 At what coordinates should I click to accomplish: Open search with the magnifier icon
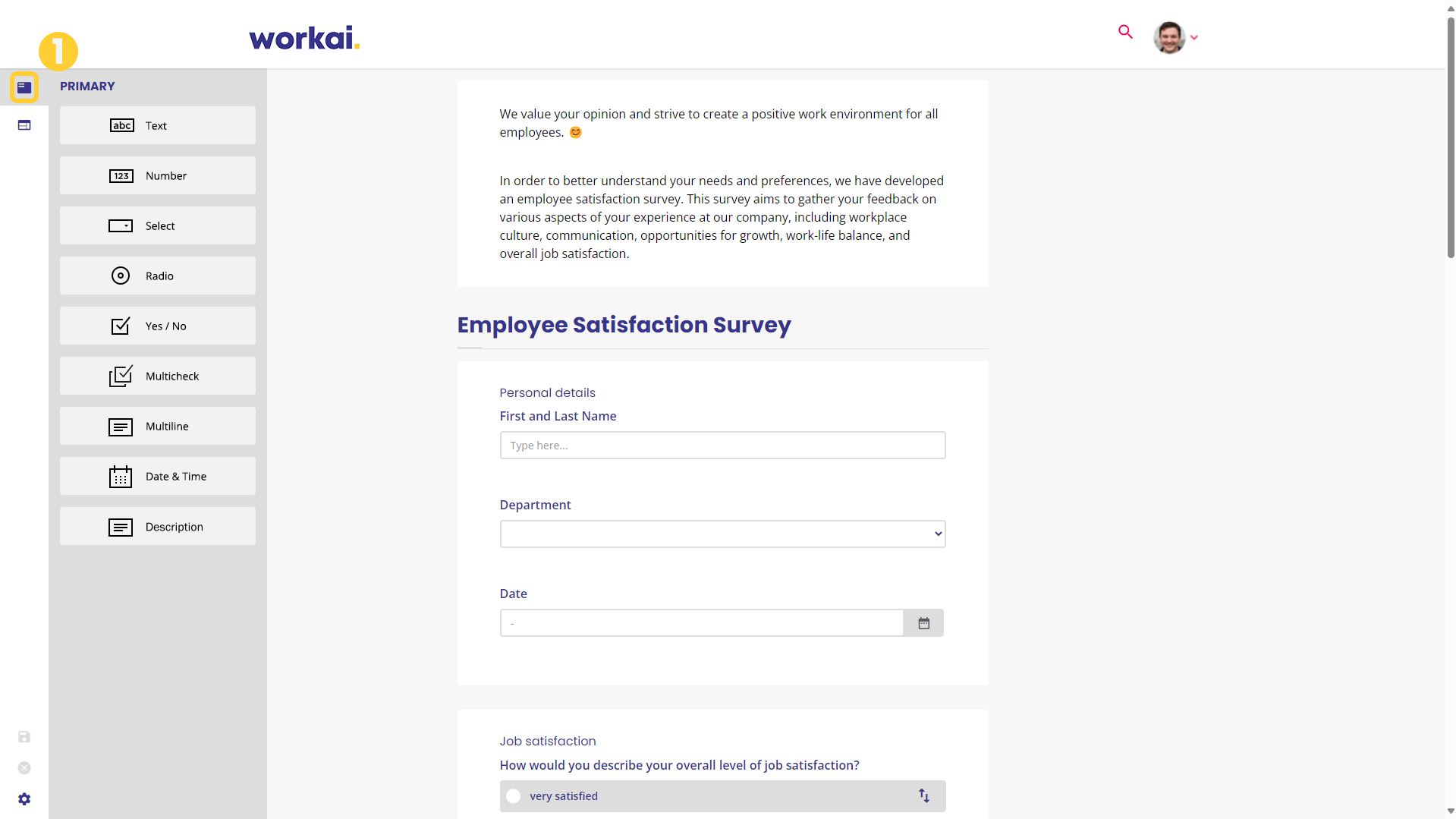point(1125,32)
